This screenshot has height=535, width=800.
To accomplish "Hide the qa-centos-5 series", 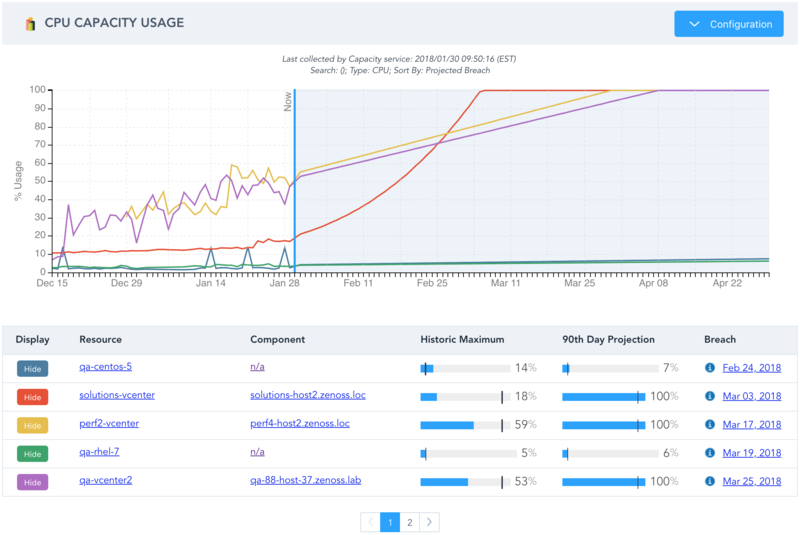I will pos(33,369).
